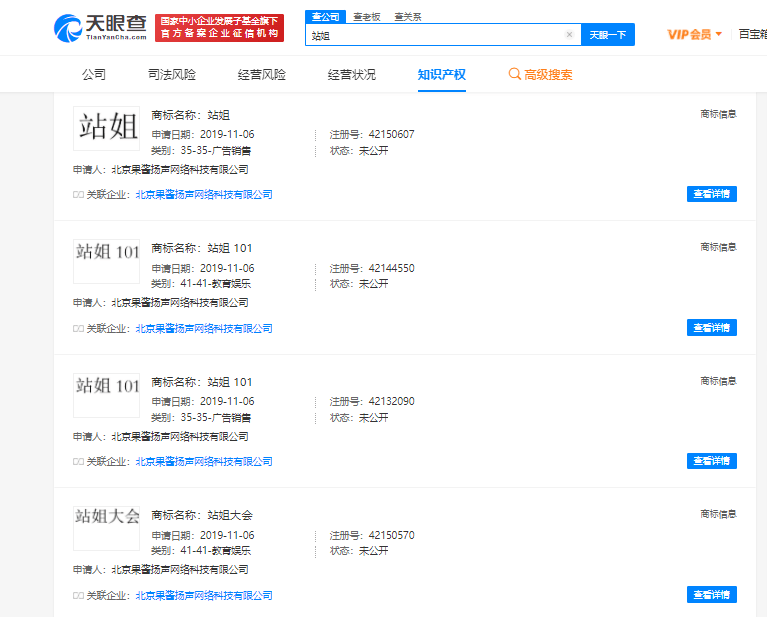Image resolution: width=767 pixels, height=617 pixels.
Task: Click registration number 42132090
Action: (x=391, y=401)
